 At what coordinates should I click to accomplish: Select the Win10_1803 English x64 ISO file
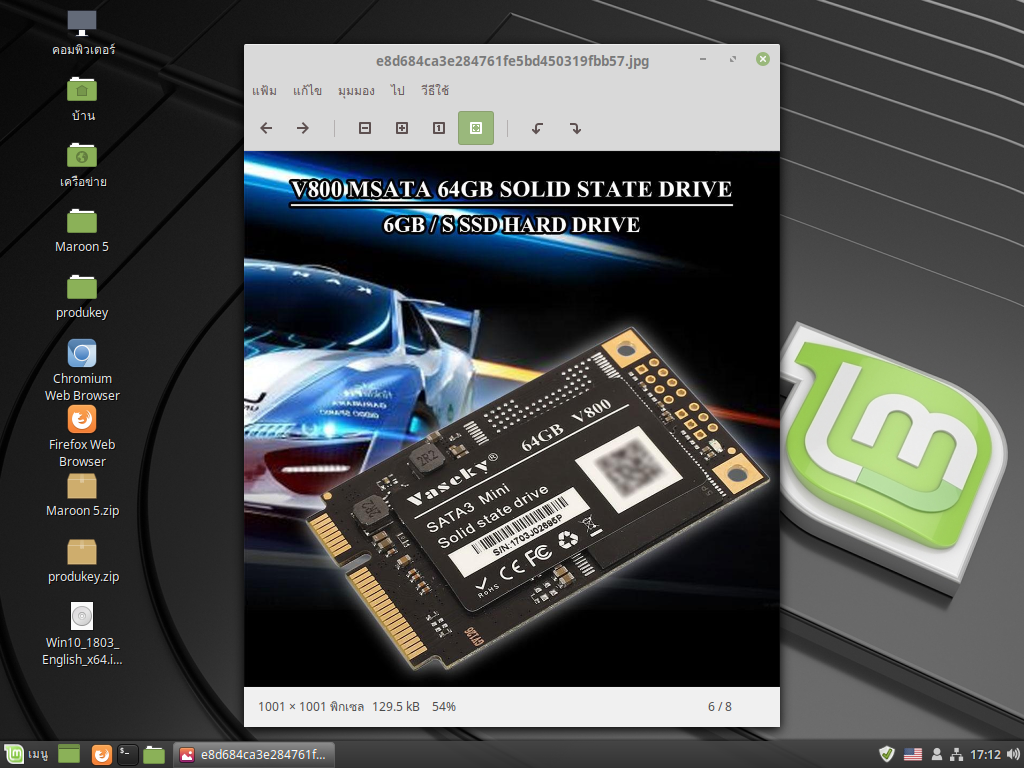[82, 634]
